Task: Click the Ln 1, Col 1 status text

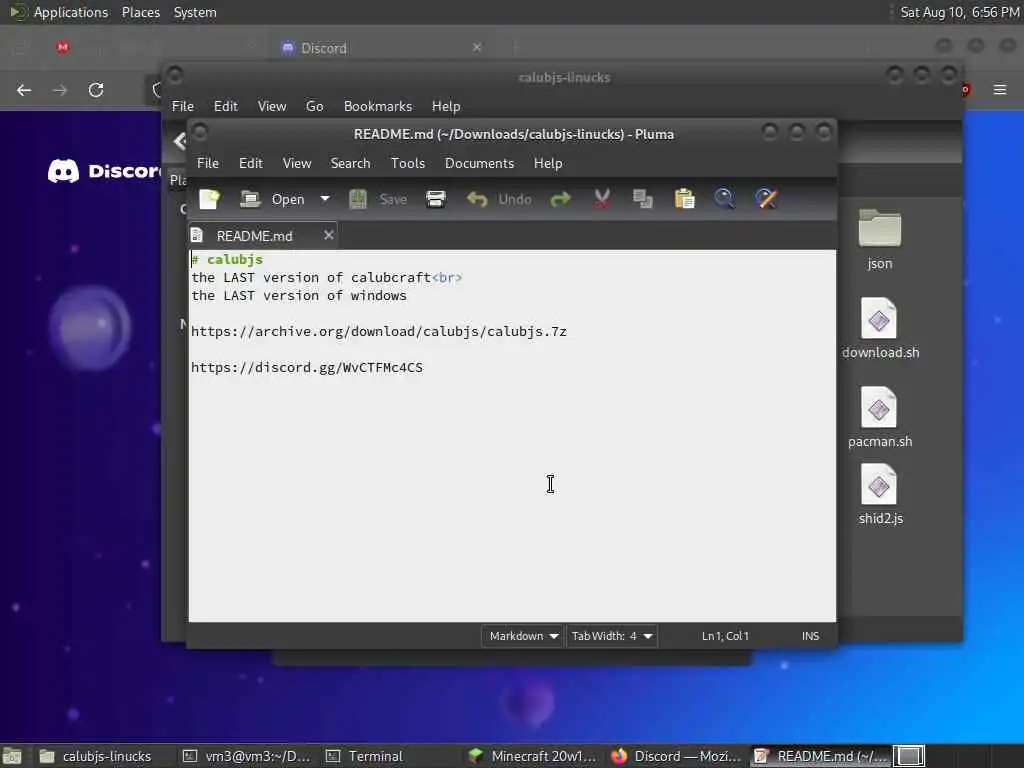Action: tap(725, 636)
